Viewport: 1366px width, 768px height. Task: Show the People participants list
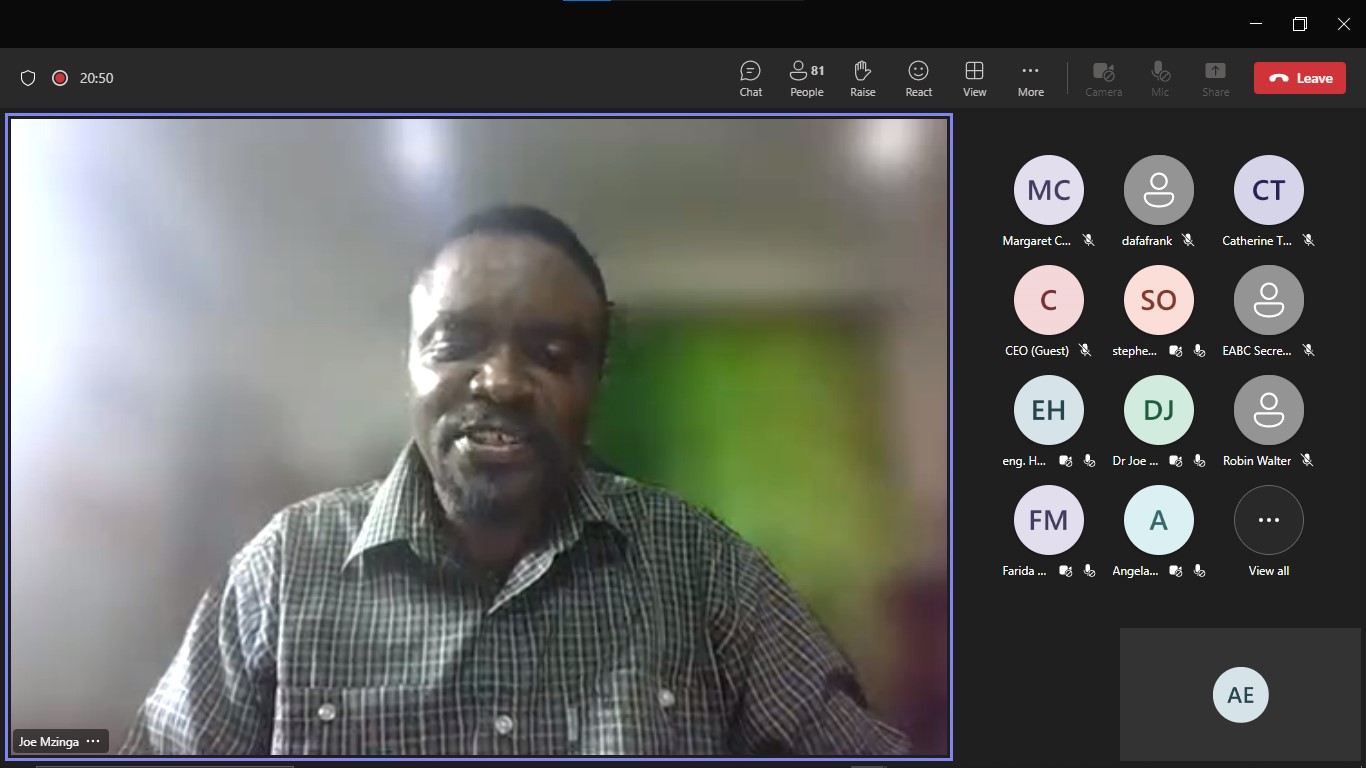tap(806, 78)
